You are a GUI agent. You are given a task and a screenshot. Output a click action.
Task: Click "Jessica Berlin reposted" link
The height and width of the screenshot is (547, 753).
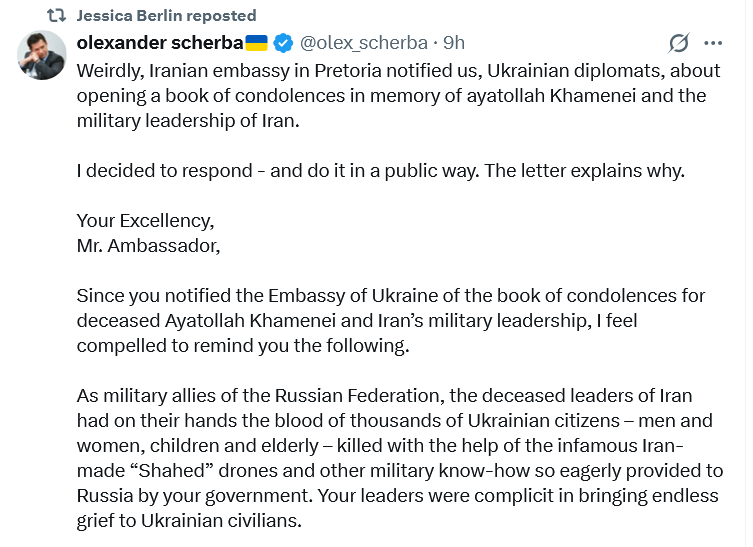tap(166, 16)
